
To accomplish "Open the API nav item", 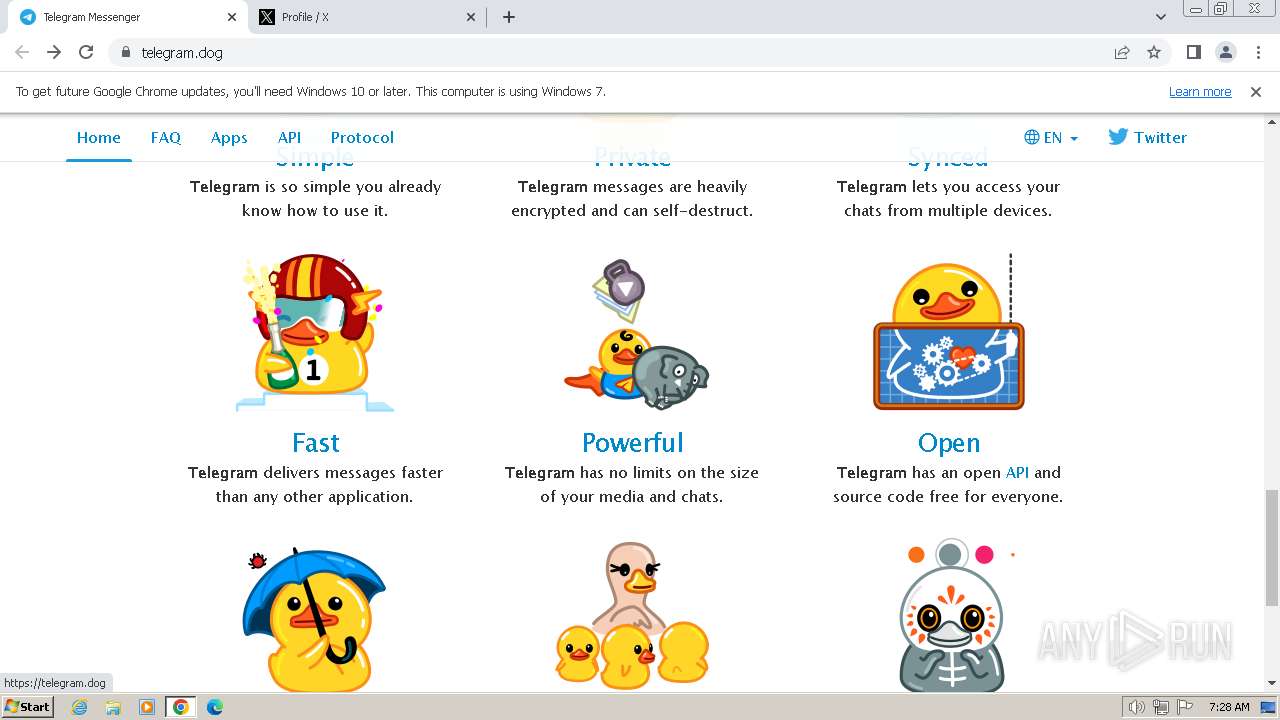I will click(289, 137).
